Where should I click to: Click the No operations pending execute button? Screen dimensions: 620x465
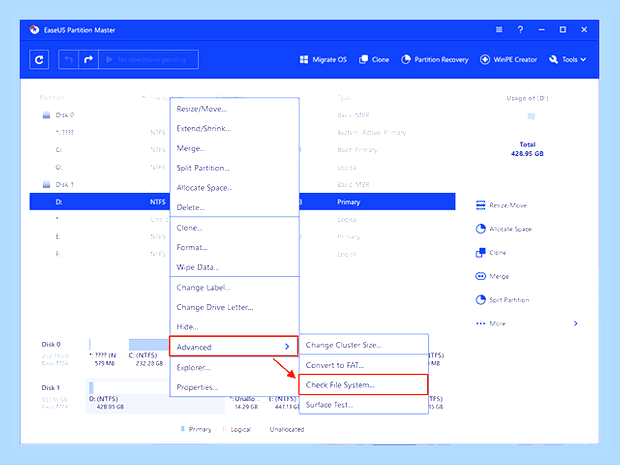[148, 60]
